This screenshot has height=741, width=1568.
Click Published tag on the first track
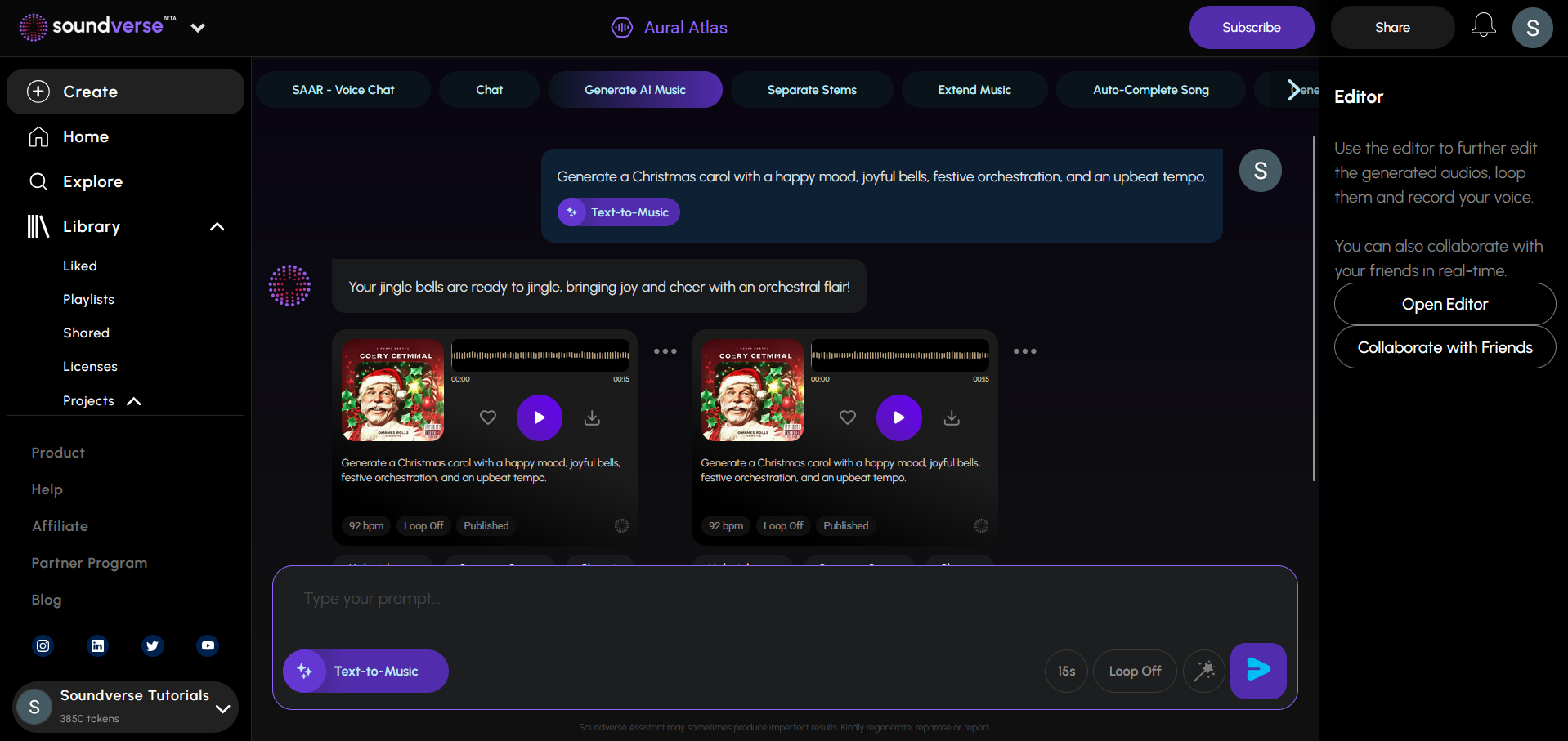(x=486, y=526)
